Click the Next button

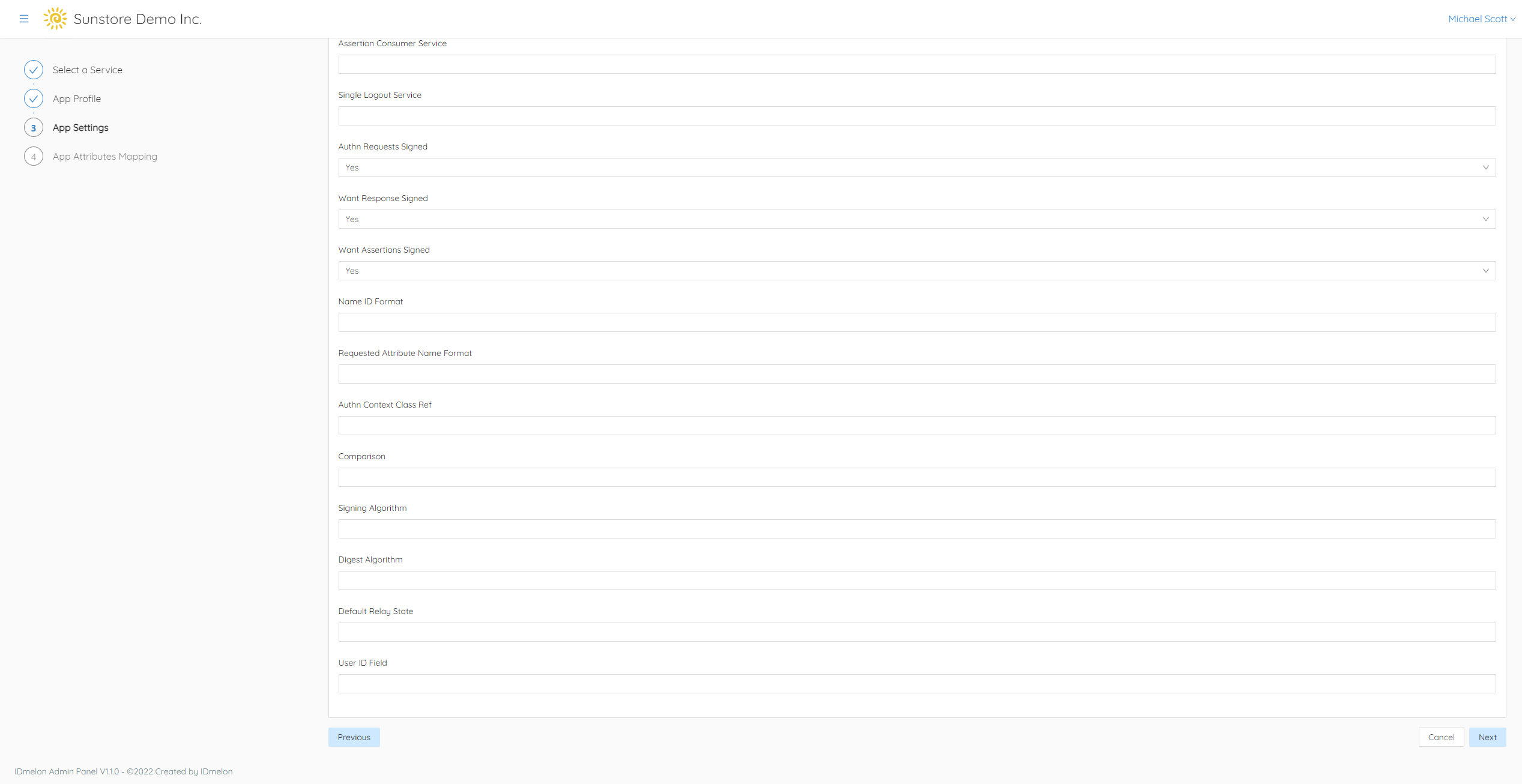(1487, 737)
